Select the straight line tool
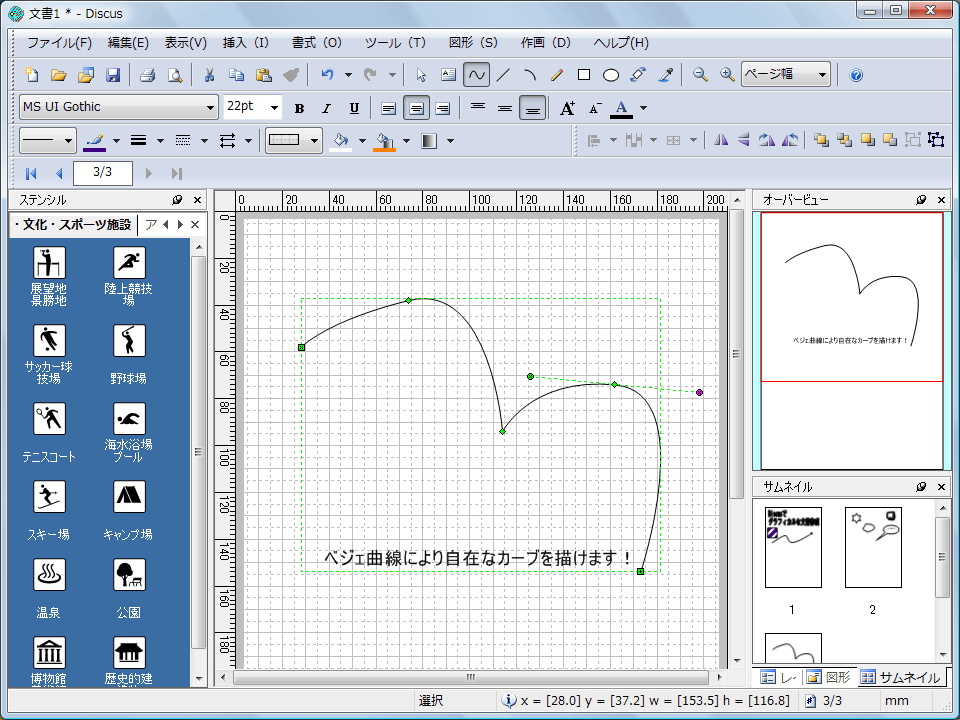Image resolution: width=960 pixels, height=720 pixels. coord(503,75)
